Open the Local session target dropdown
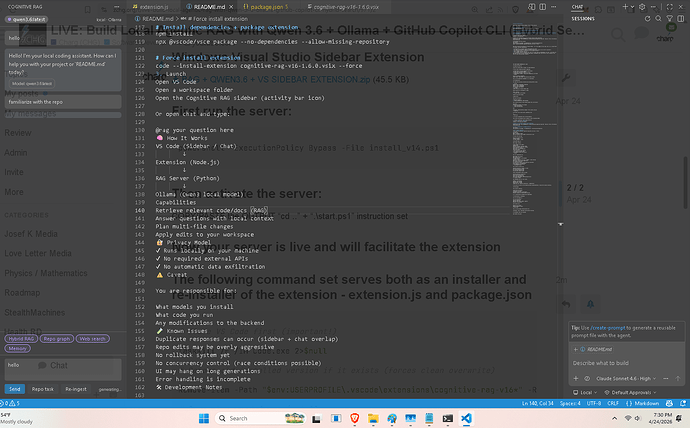 pyautogui.click(x=585, y=392)
